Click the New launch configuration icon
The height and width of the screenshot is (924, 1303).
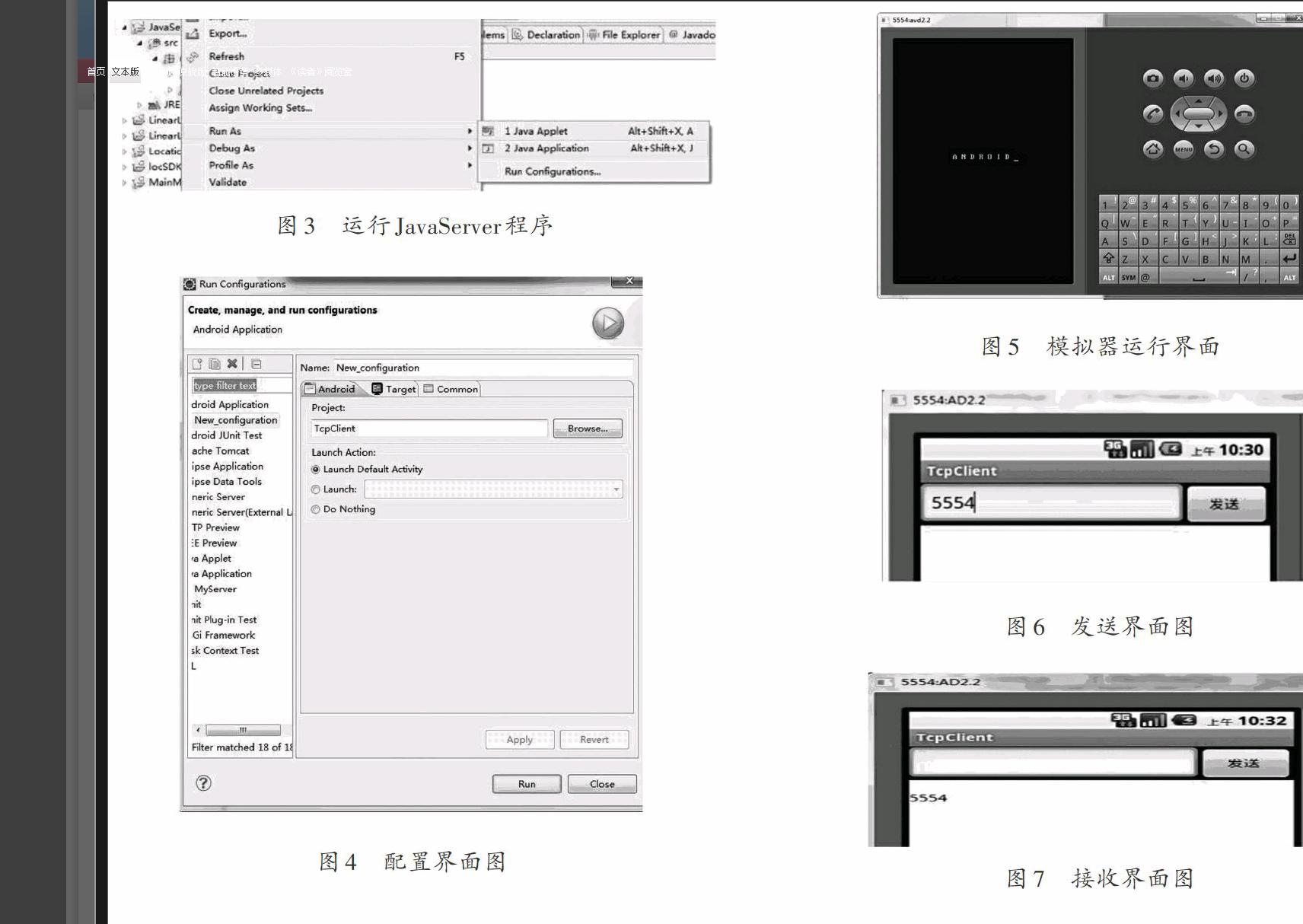[x=197, y=364]
